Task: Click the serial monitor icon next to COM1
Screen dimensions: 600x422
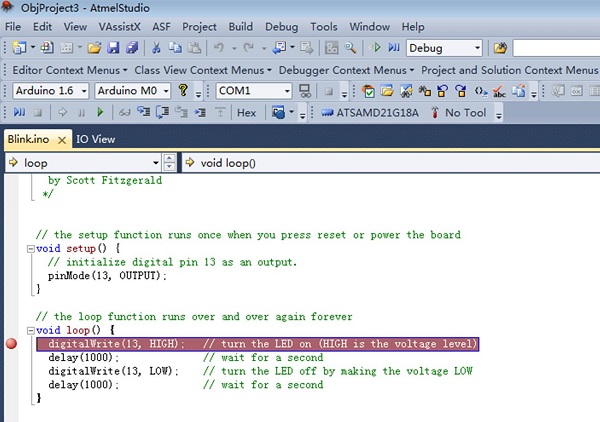Action: [305, 91]
